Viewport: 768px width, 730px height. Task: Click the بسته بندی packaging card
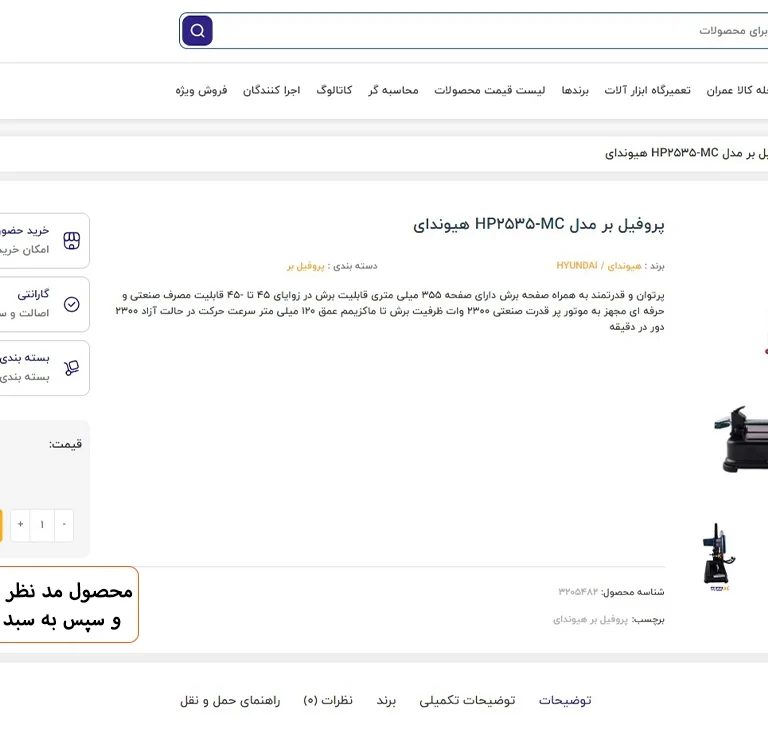pyautogui.click(x=43, y=368)
